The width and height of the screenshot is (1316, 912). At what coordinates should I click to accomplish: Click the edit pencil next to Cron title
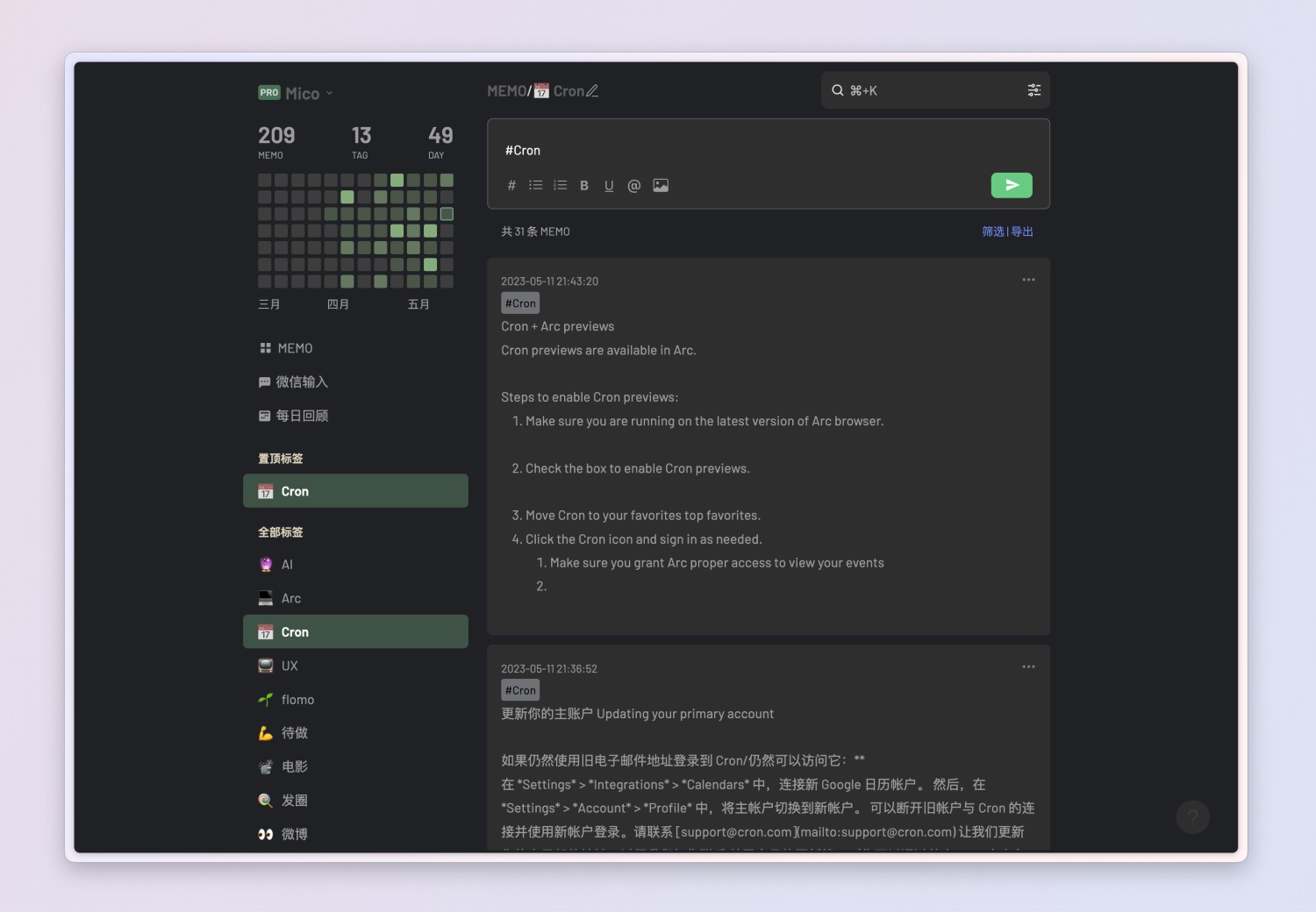[x=592, y=91]
